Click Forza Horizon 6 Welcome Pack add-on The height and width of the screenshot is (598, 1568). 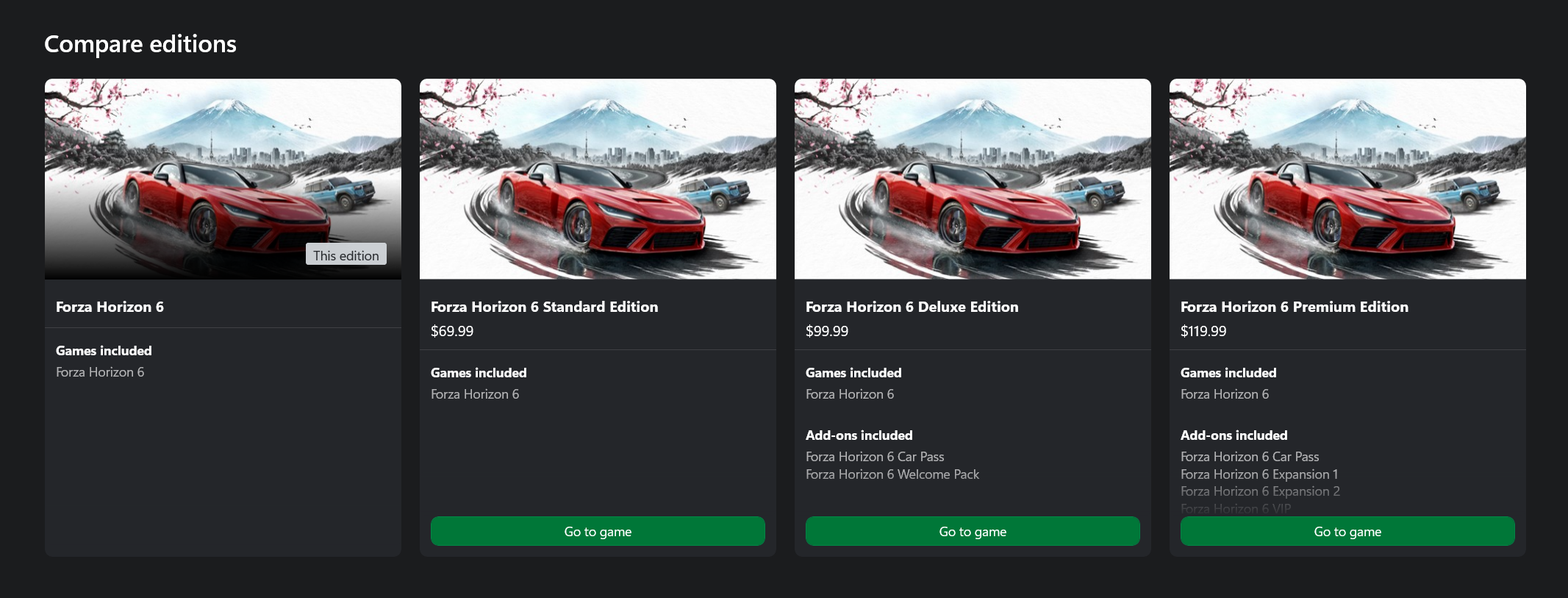[x=892, y=474]
